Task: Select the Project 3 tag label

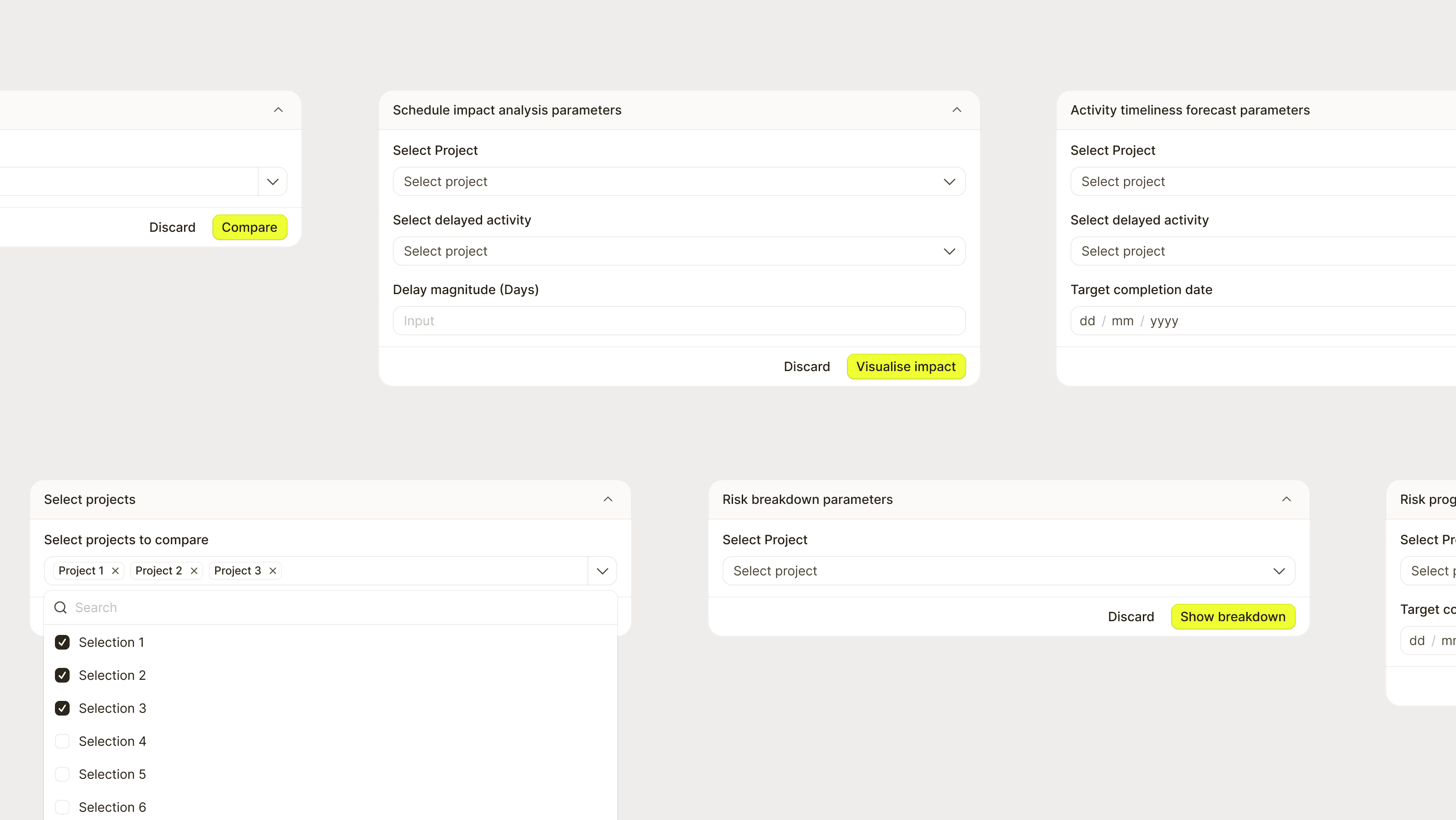Action: point(237,571)
